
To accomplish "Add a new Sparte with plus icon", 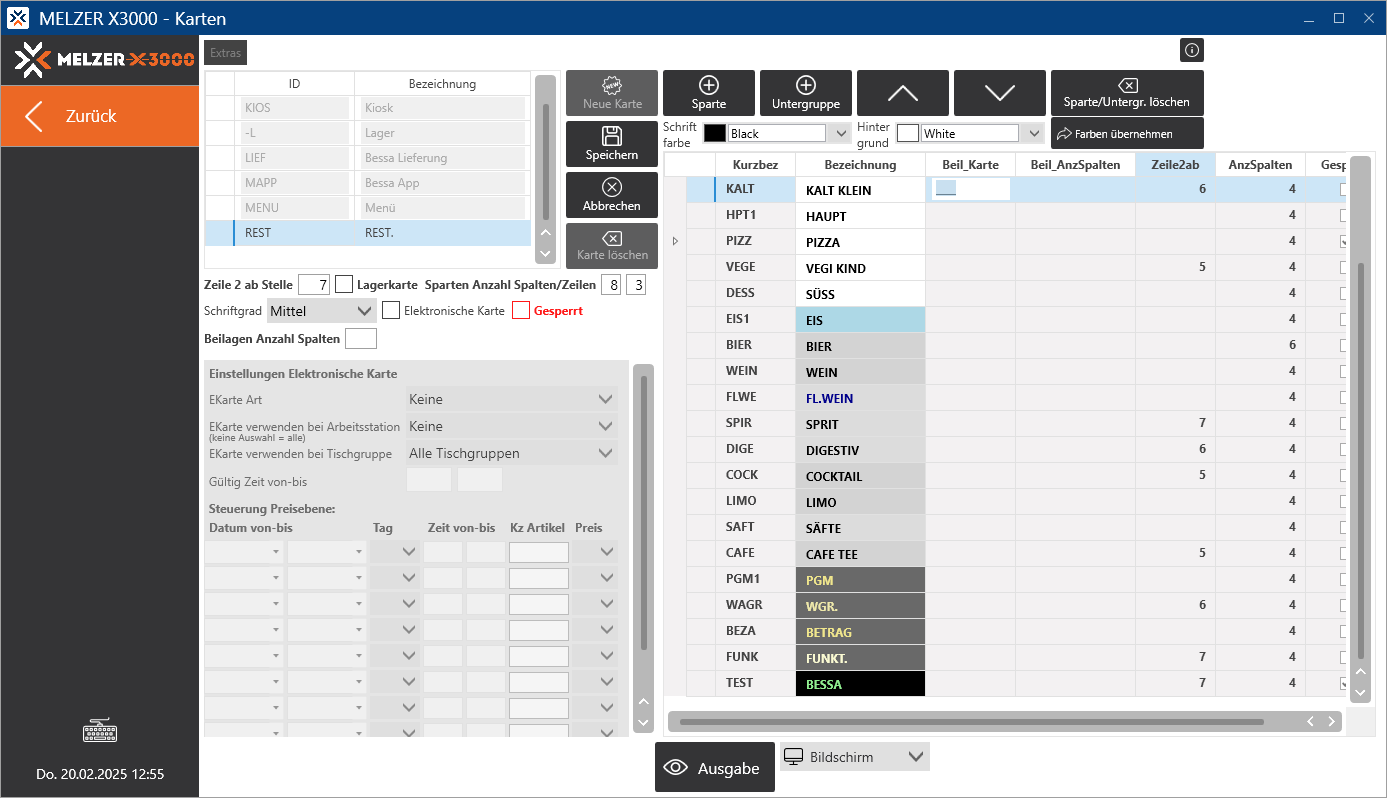I will click(x=709, y=93).
